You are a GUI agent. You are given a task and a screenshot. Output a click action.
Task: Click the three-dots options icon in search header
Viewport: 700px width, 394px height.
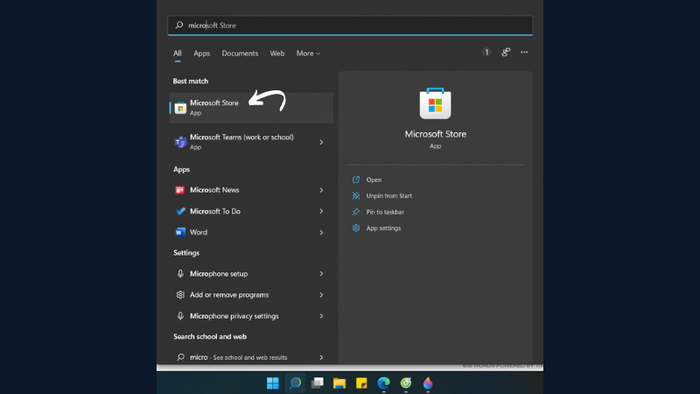tap(524, 53)
